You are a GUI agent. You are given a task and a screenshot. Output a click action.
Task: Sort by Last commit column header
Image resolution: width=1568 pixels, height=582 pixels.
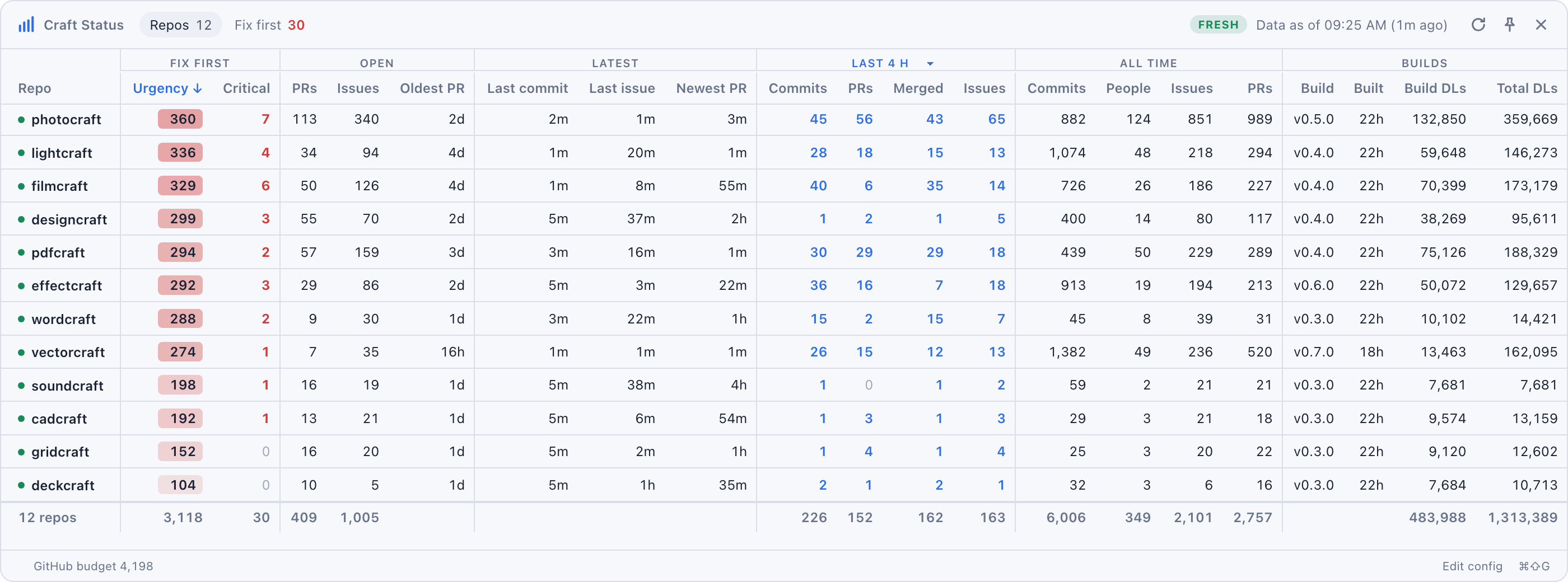527,88
